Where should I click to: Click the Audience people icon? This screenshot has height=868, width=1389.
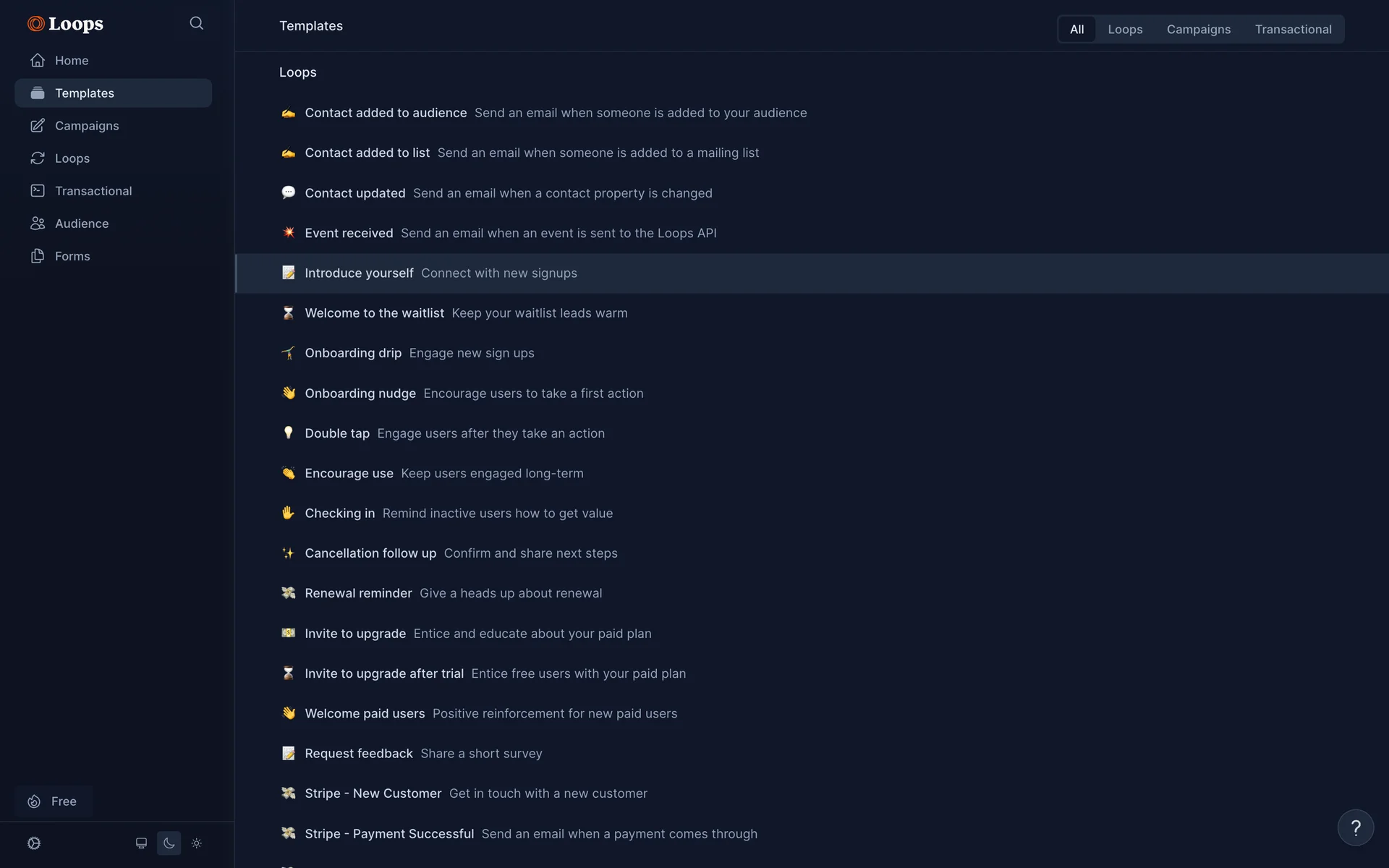coord(38,224)
